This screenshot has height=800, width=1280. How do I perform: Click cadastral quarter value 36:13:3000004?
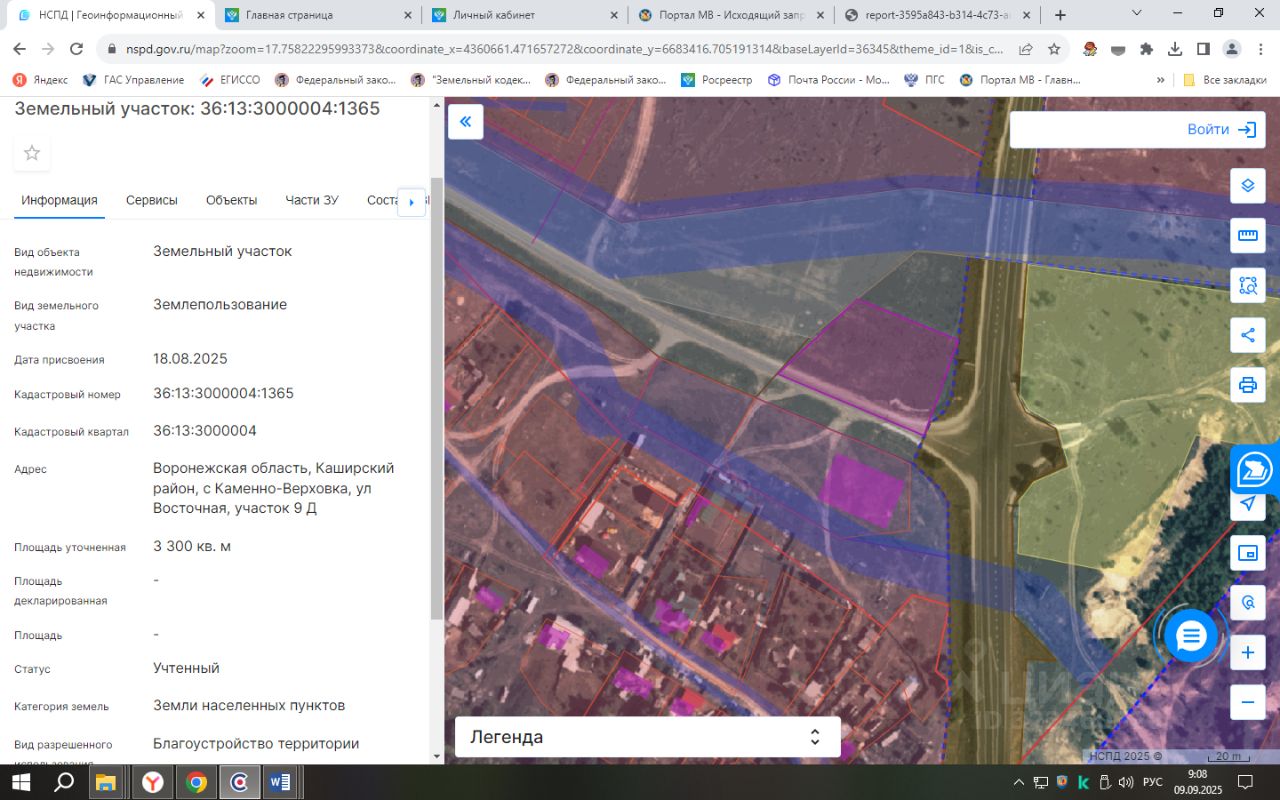tap(205, 431)
